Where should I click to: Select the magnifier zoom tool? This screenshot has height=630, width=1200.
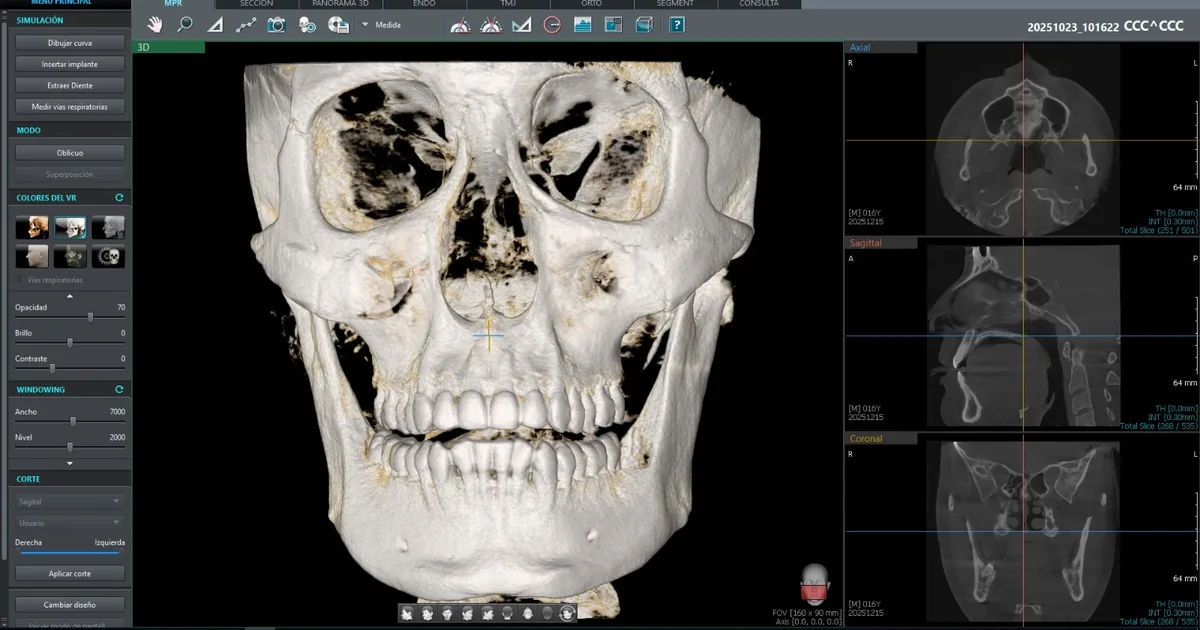click(185, 24)
